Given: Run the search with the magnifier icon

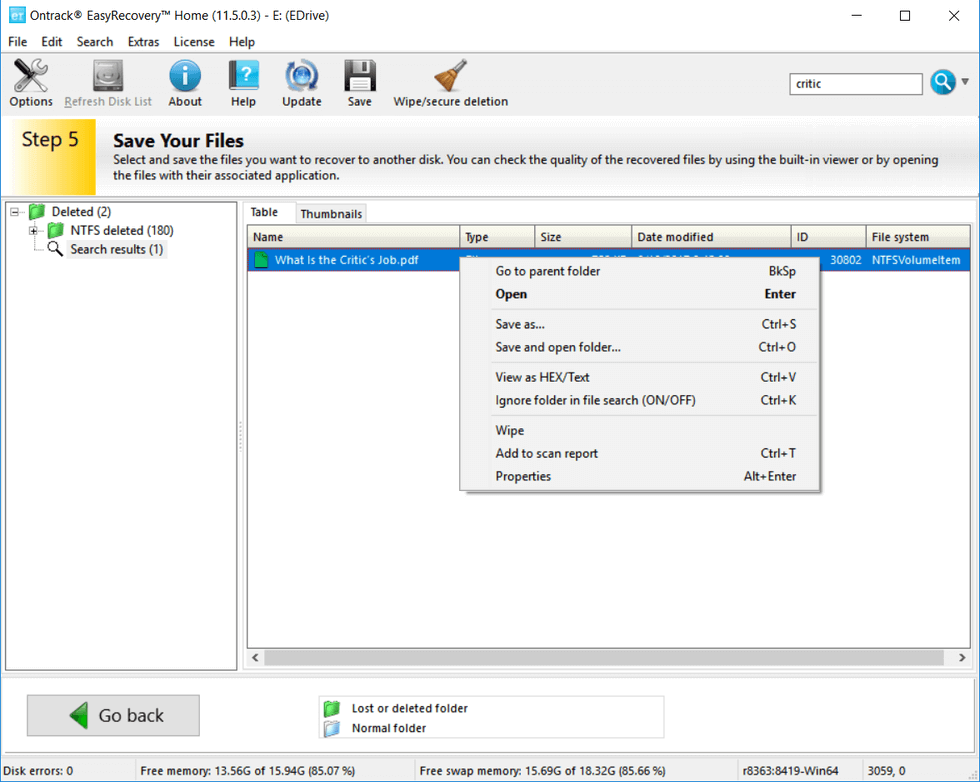Looking at the screenshot, I should [941, 83].
